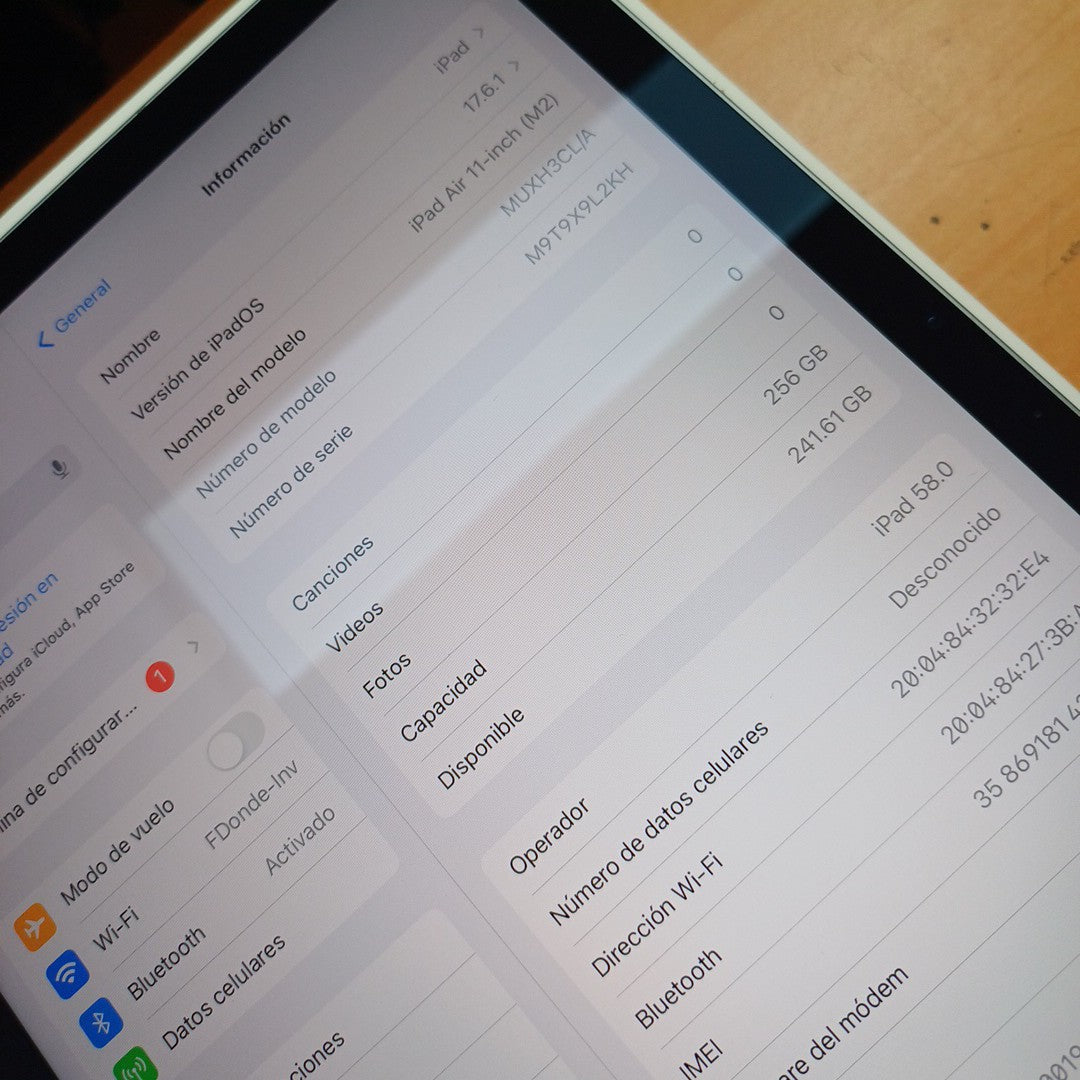Open the finish setup row chevron
Viewport: 1080px width, 1080px height.
tap(194, 646)
